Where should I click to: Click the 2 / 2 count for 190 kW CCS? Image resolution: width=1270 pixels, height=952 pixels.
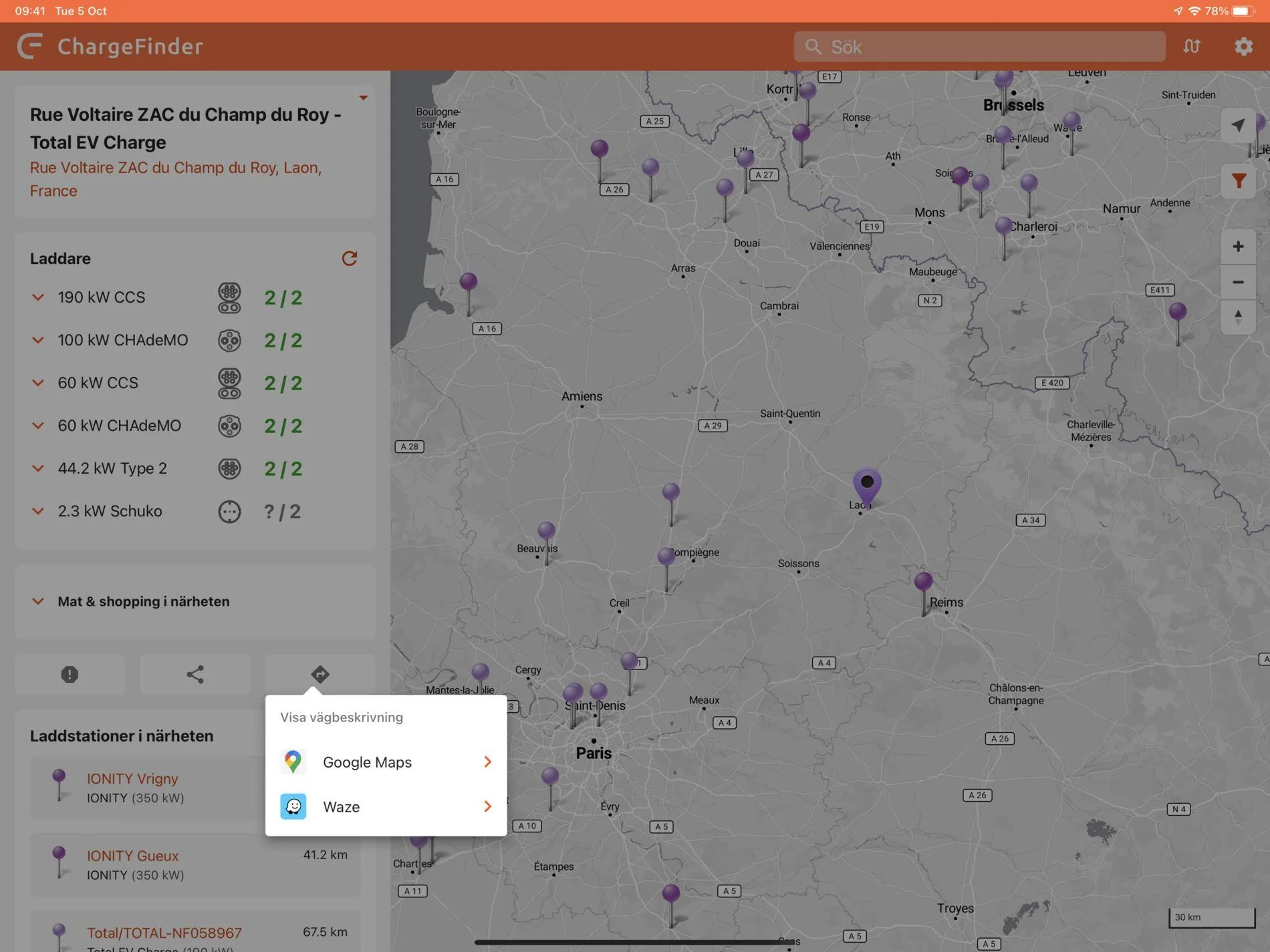[283, 298]
